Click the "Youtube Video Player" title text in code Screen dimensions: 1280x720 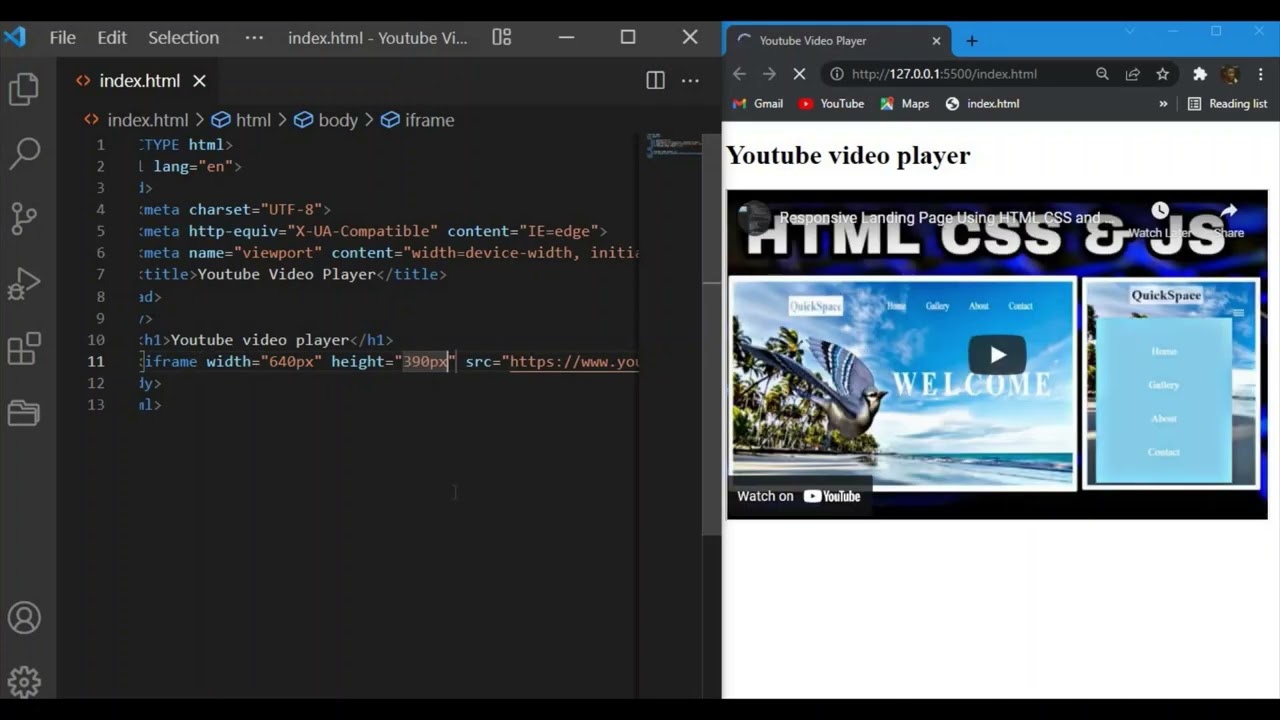[x=287, y=274]
